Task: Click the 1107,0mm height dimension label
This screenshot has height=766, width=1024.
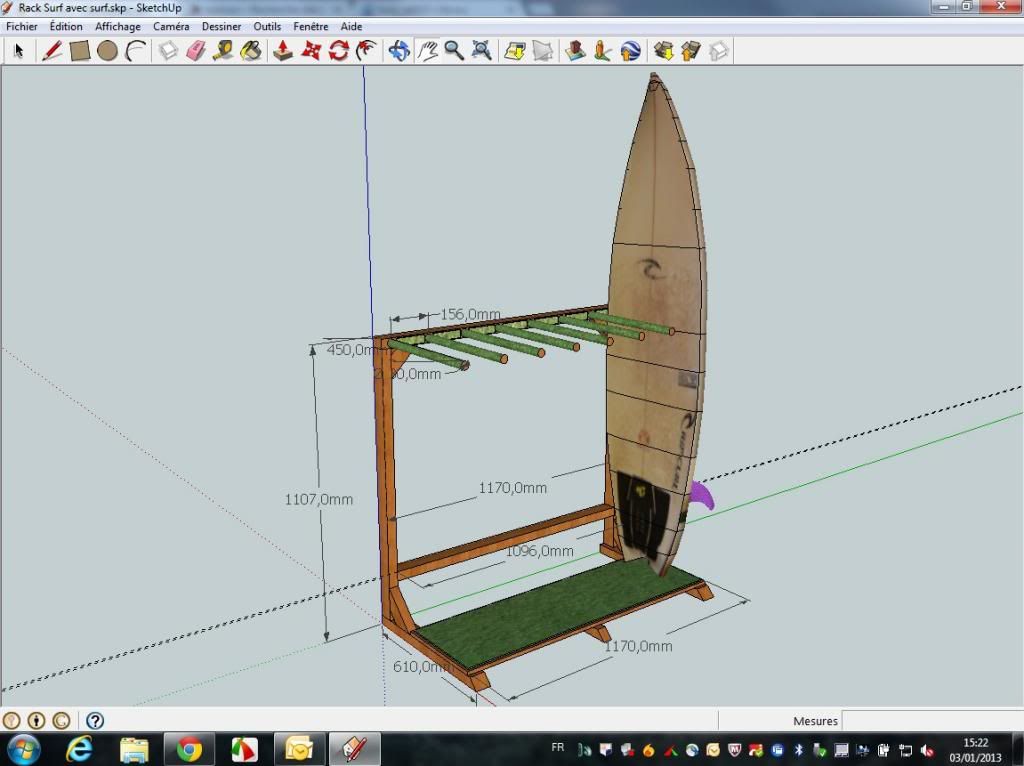Action: point(319,500)
